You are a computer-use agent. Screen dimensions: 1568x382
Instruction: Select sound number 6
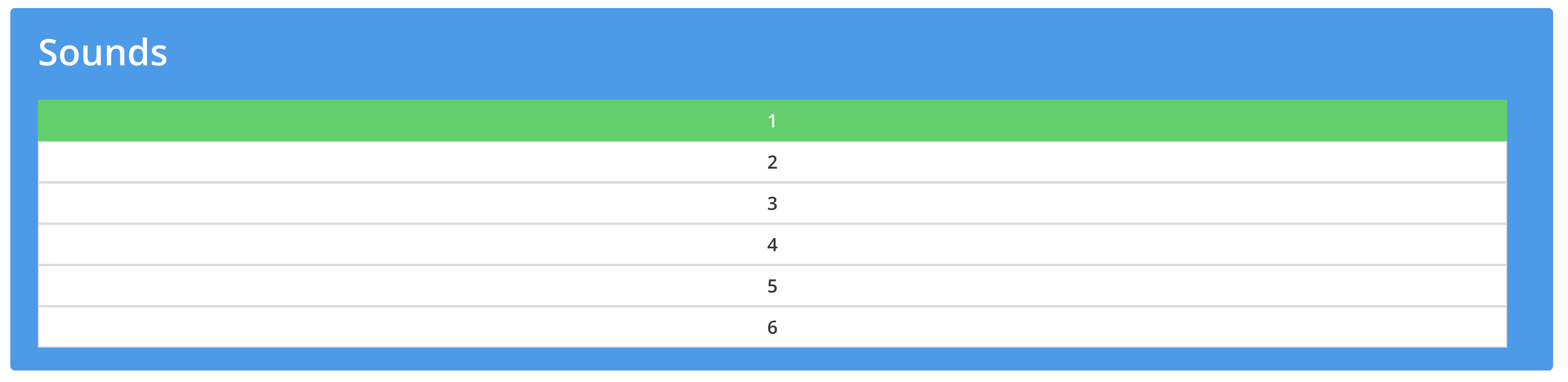(772, 328)
